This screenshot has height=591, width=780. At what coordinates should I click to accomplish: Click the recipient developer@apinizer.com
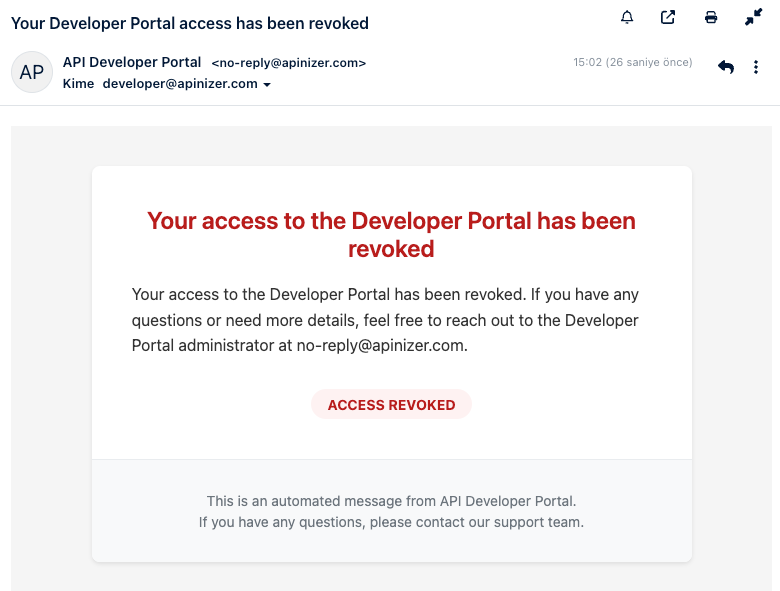[x=180, y=84]
